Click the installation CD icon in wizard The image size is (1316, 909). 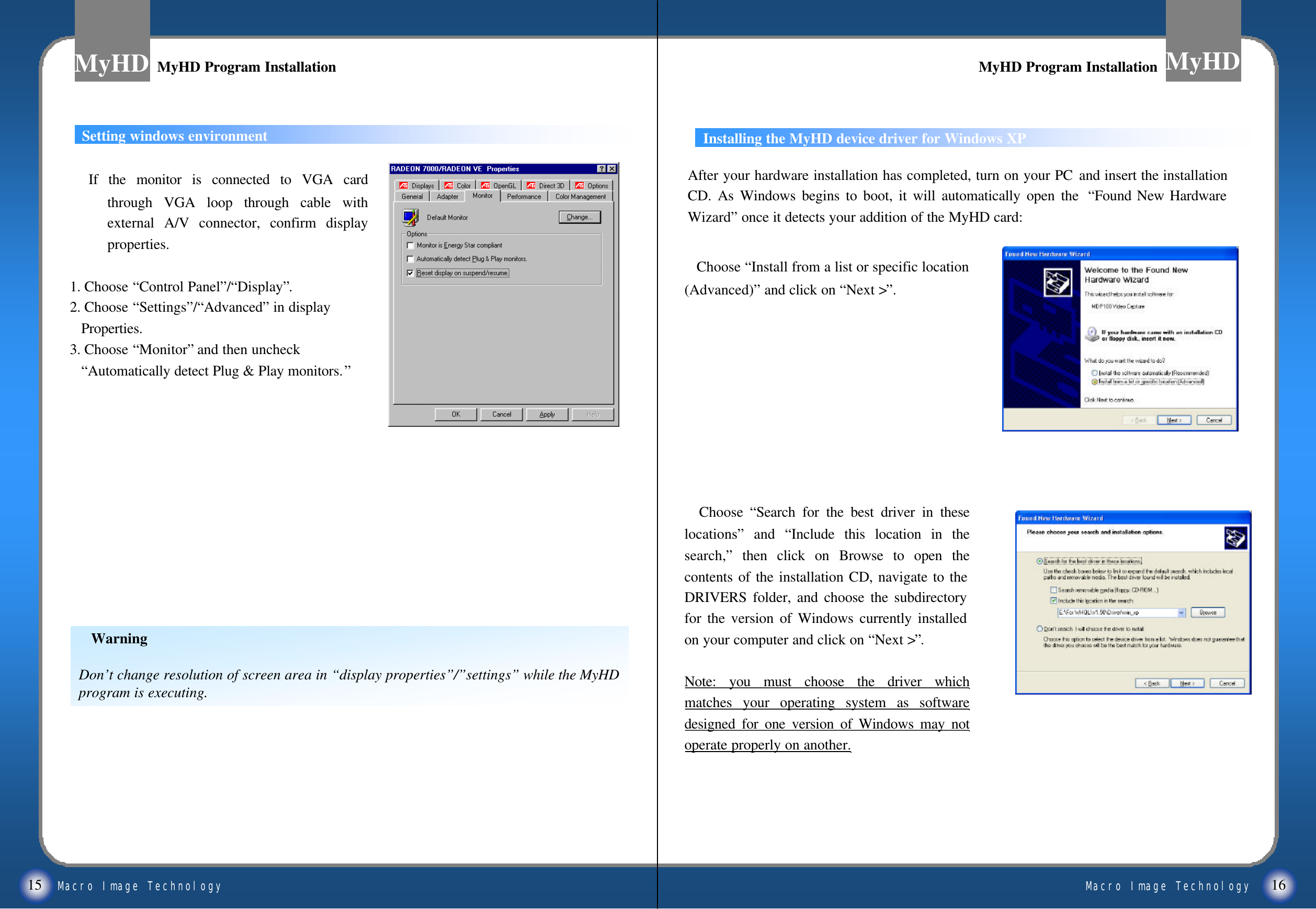click(1092, 334)
